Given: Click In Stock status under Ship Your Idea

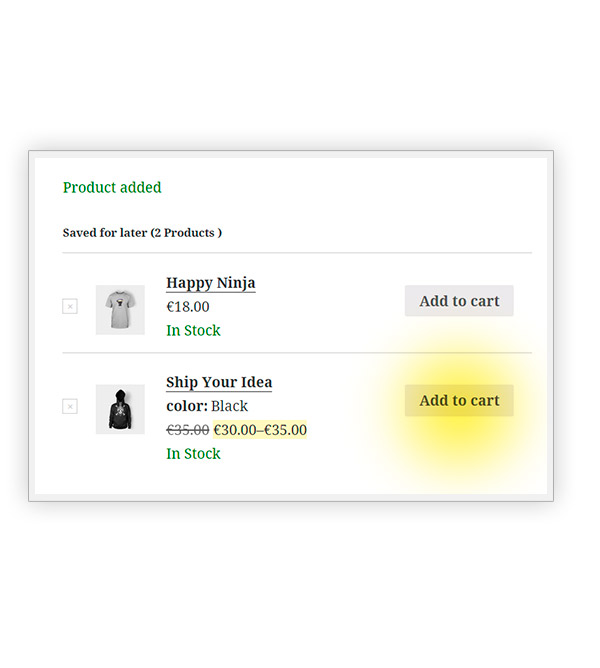Looking at the screenshot, I should tap(193, 454).
